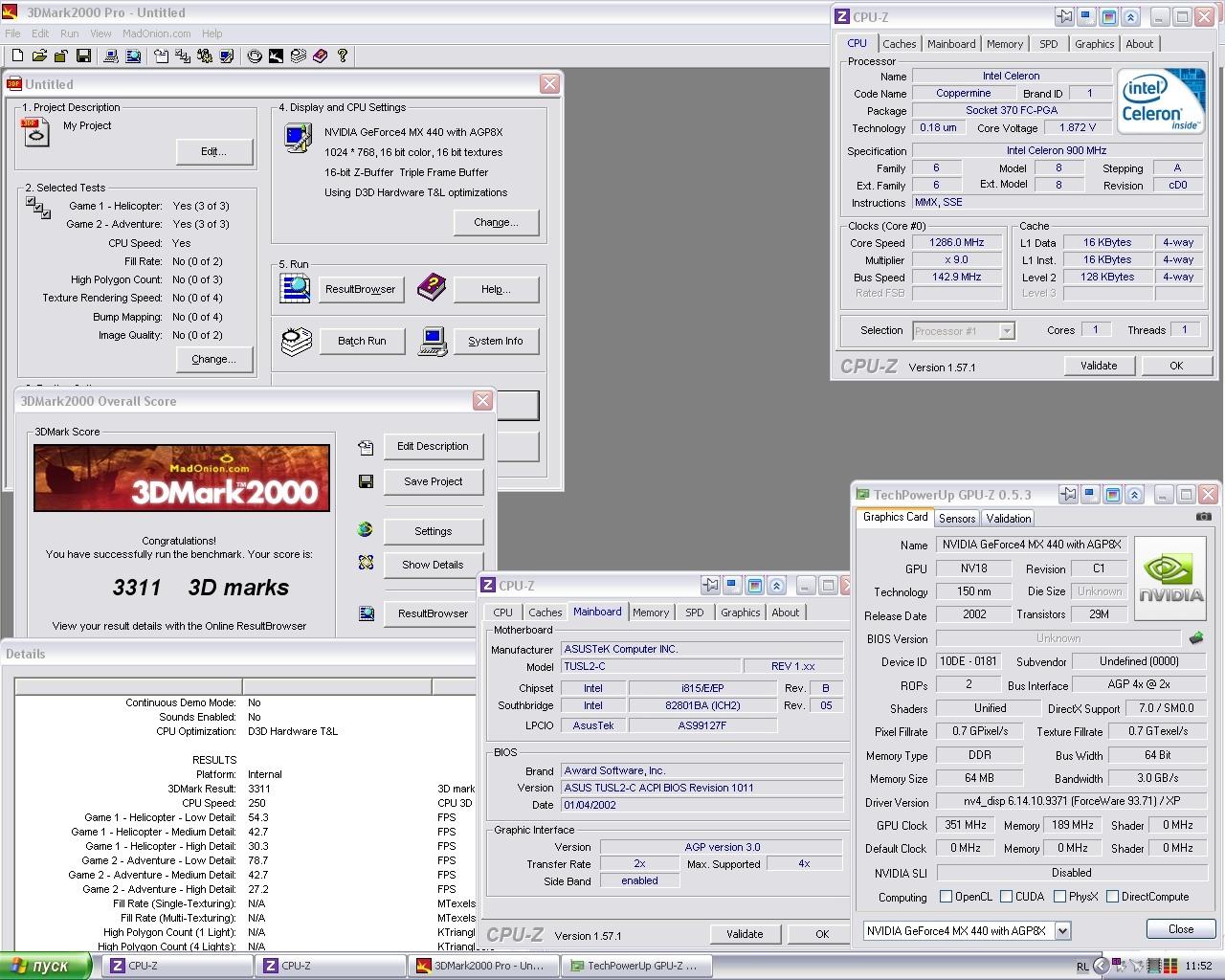Click the Start button on the taskbar
This screenshot has width=1225, height=980.
(x=44, y=966)
